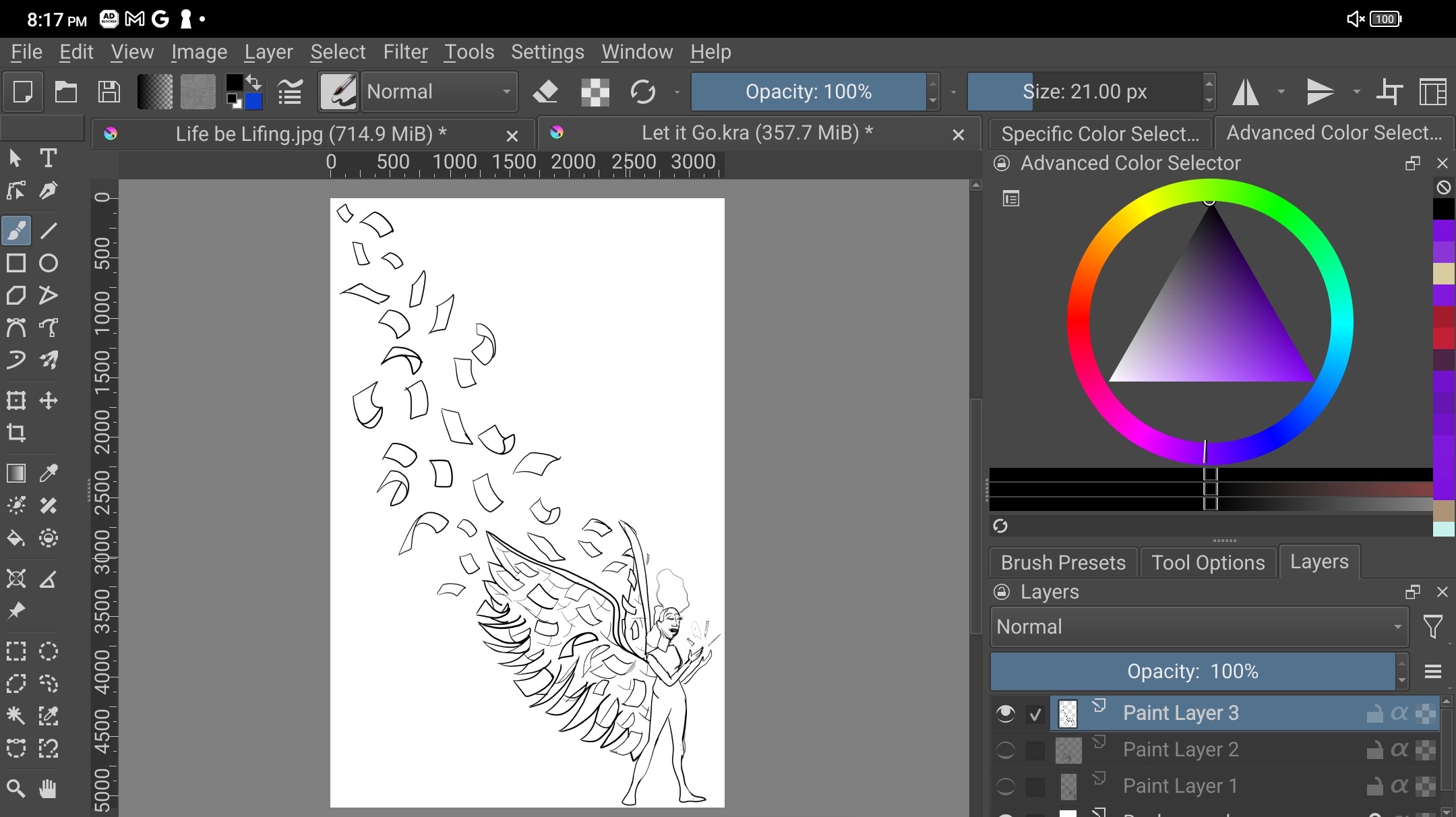
Task: Select the Text tool
Action: pyautogui.click(x=48, y=158)
